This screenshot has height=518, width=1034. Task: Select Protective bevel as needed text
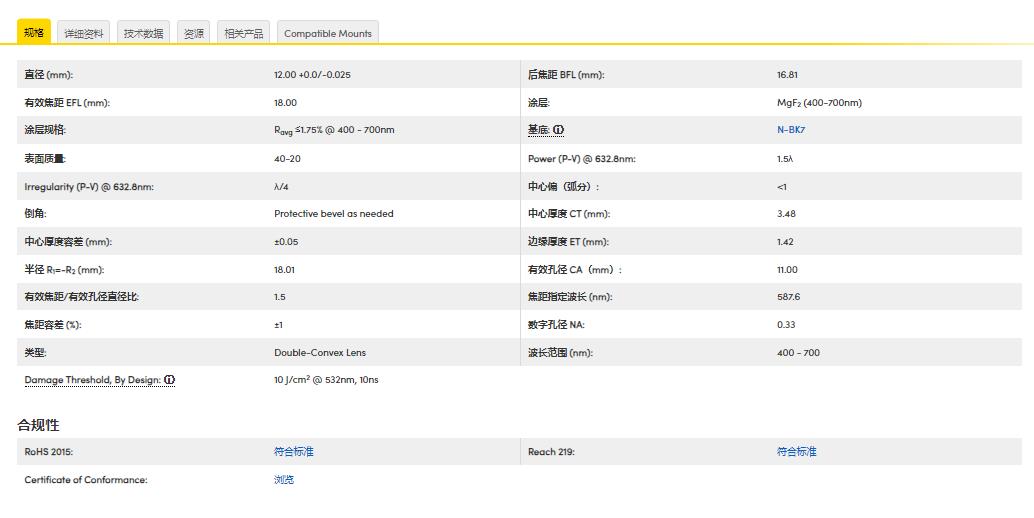(x=334, y=214)
